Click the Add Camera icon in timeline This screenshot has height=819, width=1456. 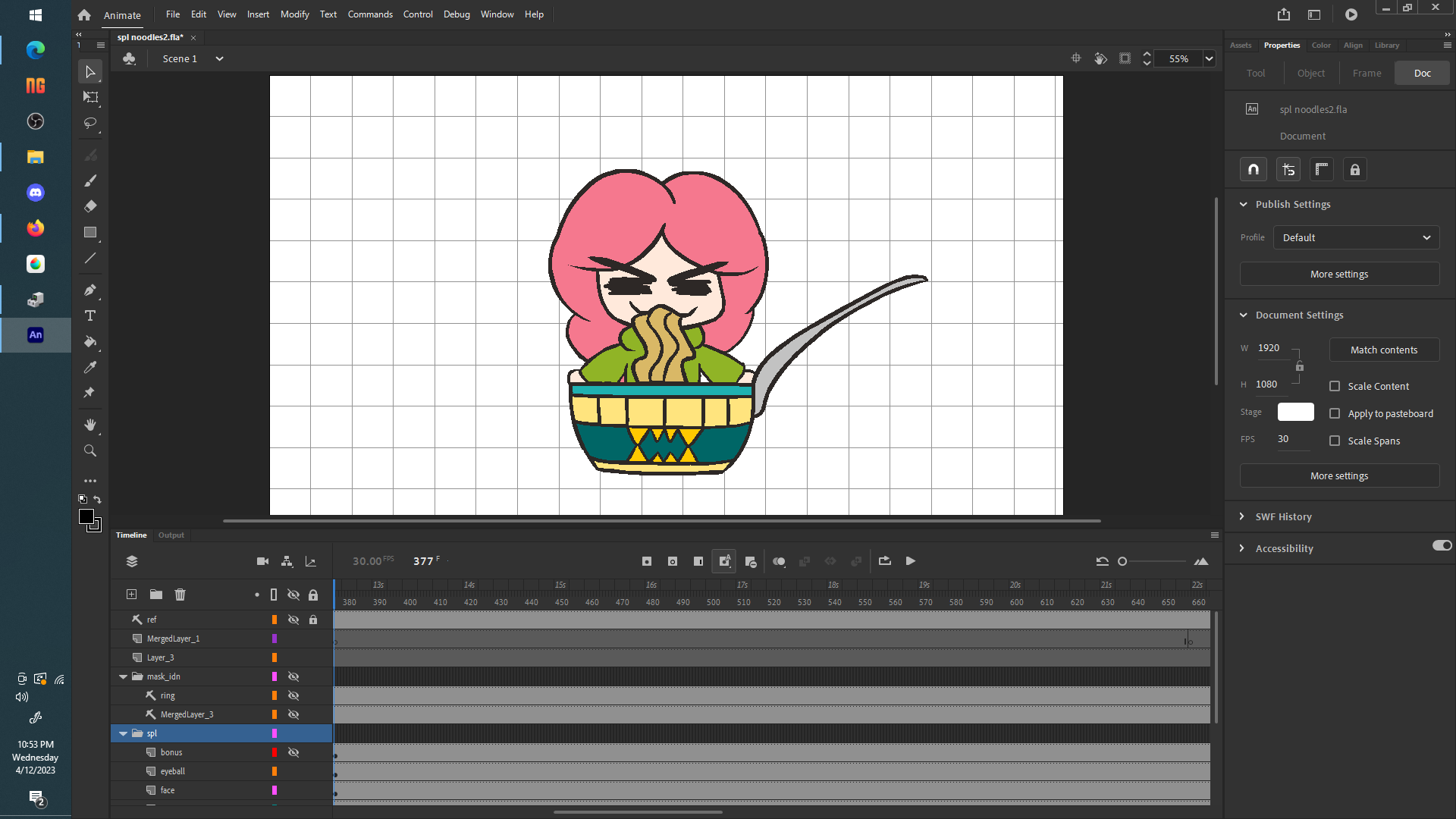click(x=262, y=561)
